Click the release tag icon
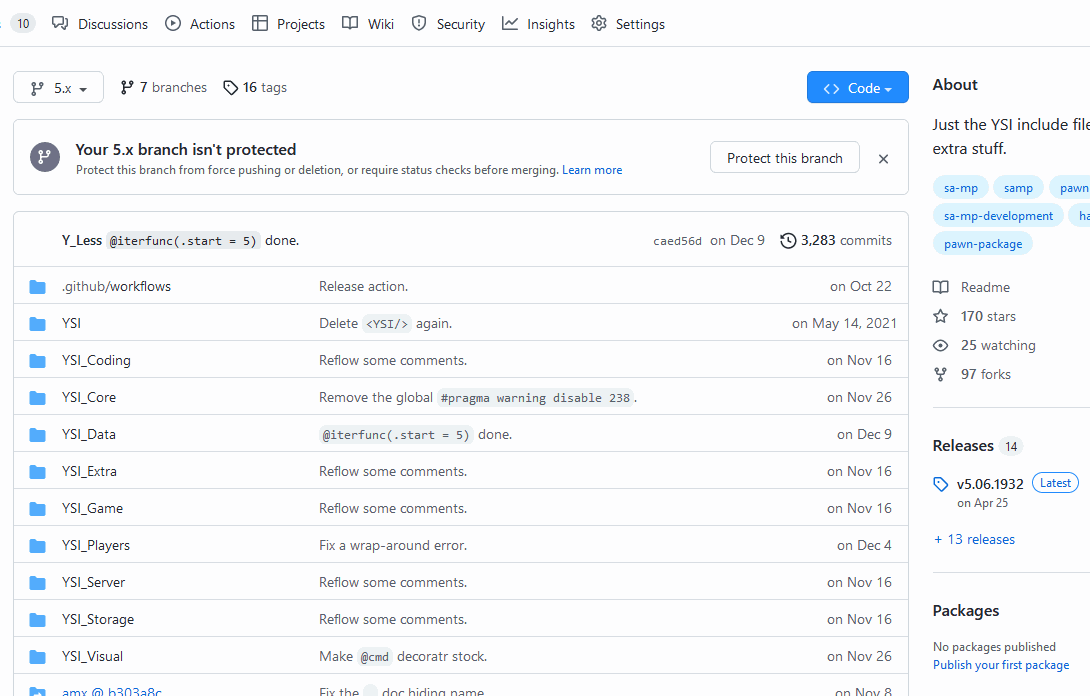 941,485
